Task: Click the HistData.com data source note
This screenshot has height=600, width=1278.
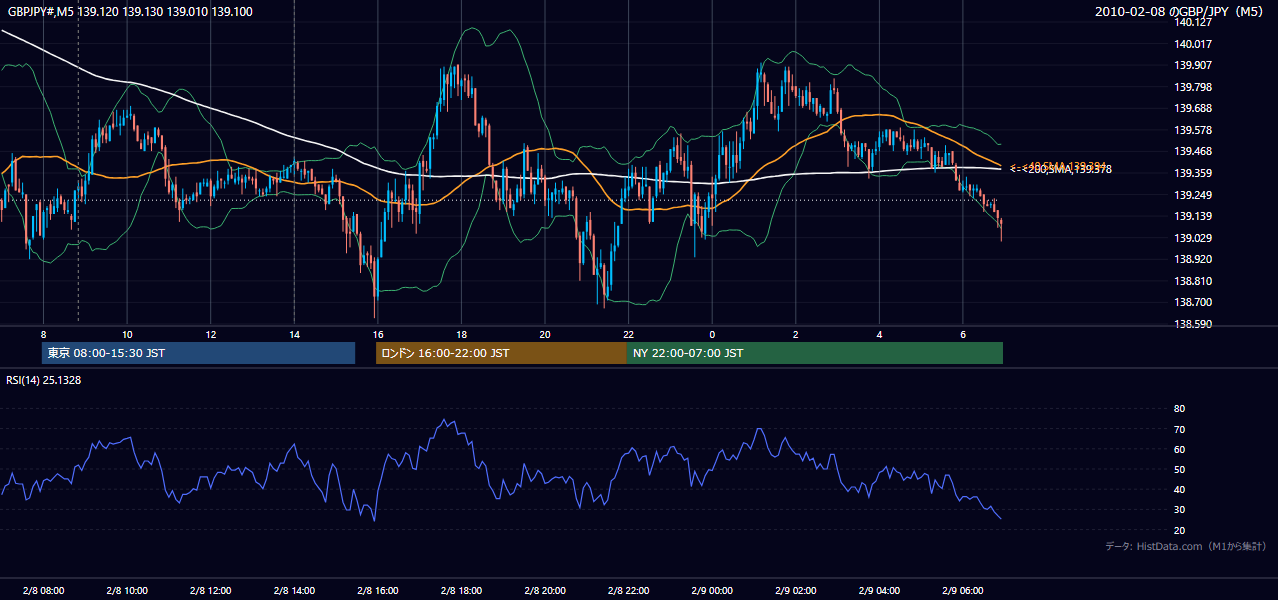Action: click(1186, 546)
